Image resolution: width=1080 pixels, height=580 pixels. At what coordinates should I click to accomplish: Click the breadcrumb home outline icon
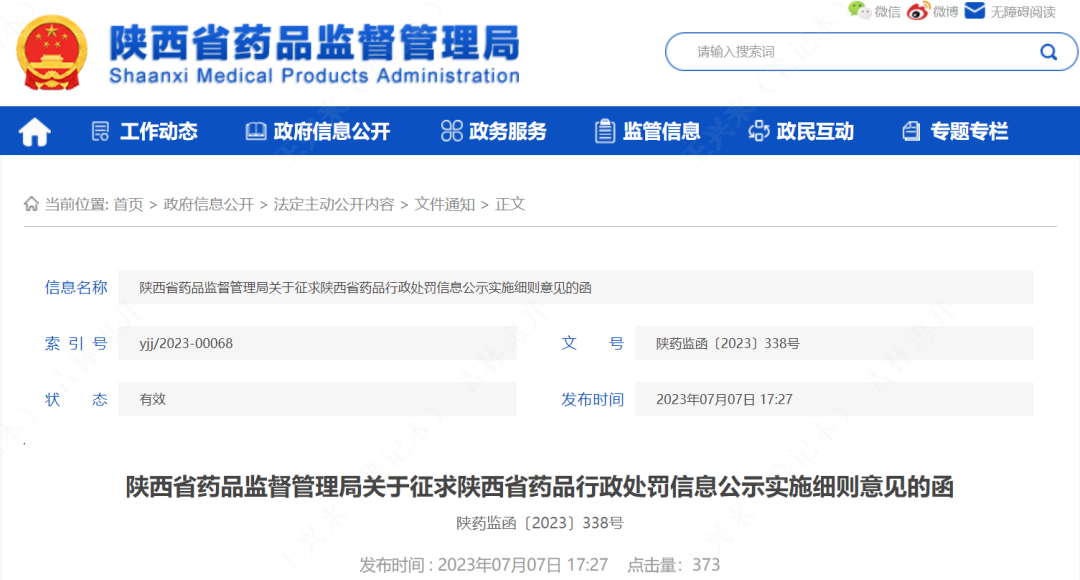31,204
